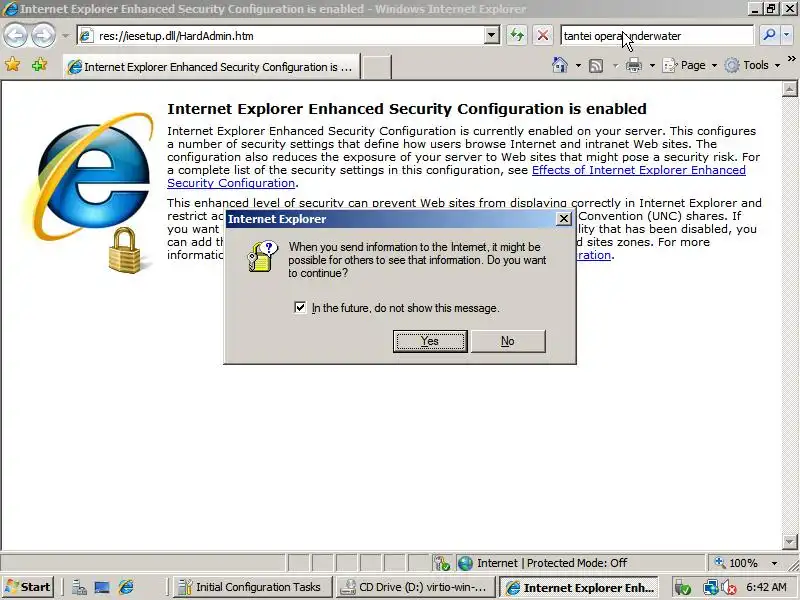Open the Tools menu
Viewport: 800px width, 600px height.
(x=753, y=65)
